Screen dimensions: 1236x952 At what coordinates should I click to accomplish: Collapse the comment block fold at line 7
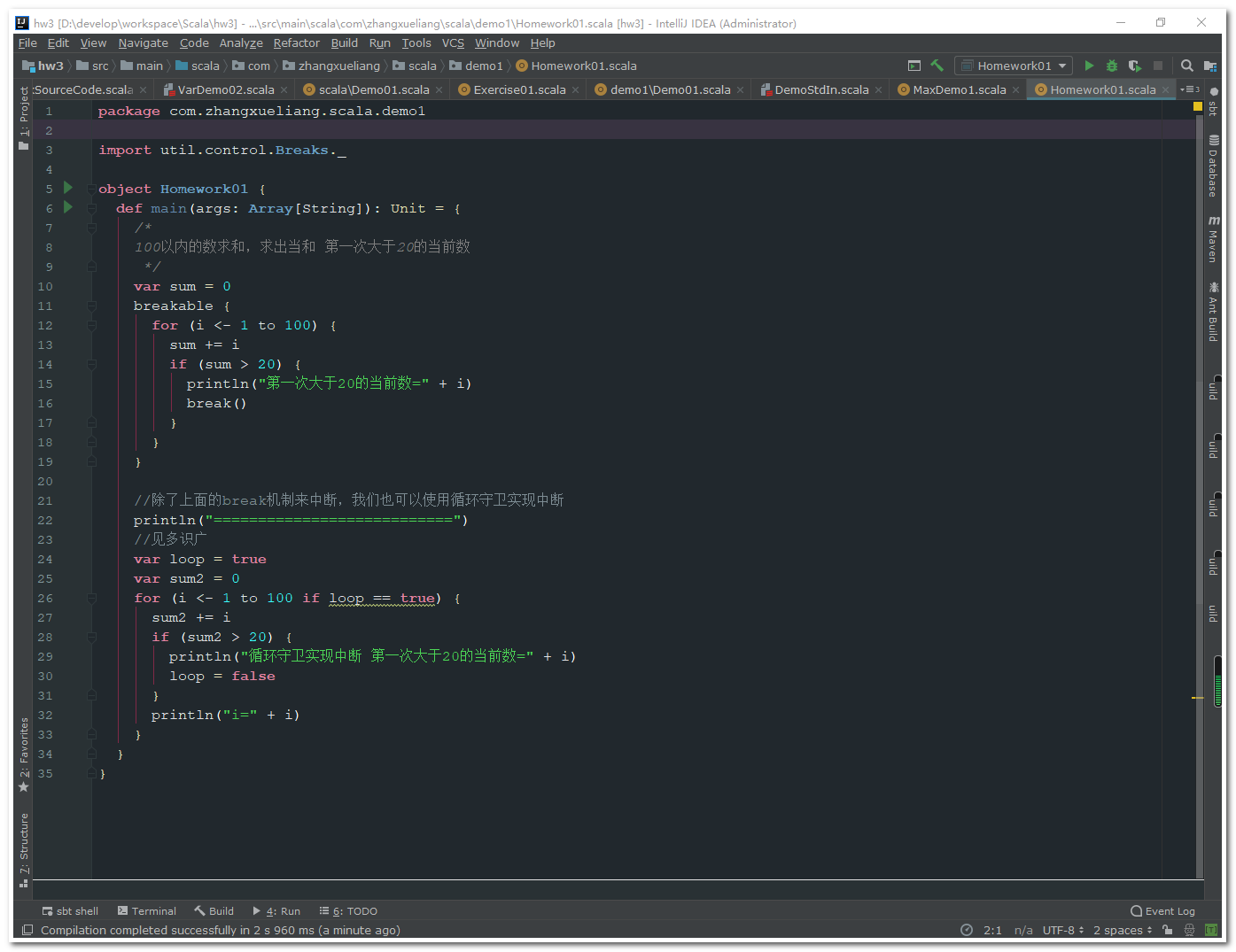tap(91, 228)
